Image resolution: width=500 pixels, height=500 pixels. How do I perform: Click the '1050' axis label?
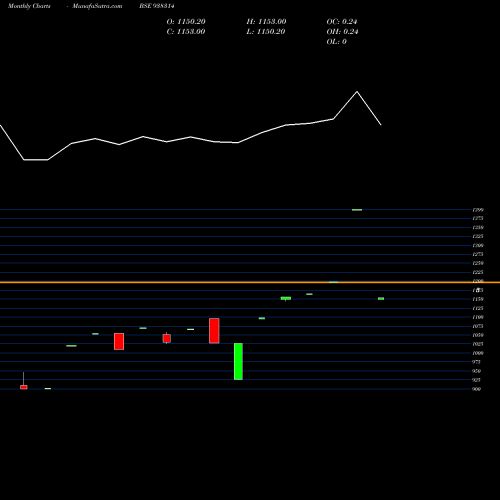[478, 335]
